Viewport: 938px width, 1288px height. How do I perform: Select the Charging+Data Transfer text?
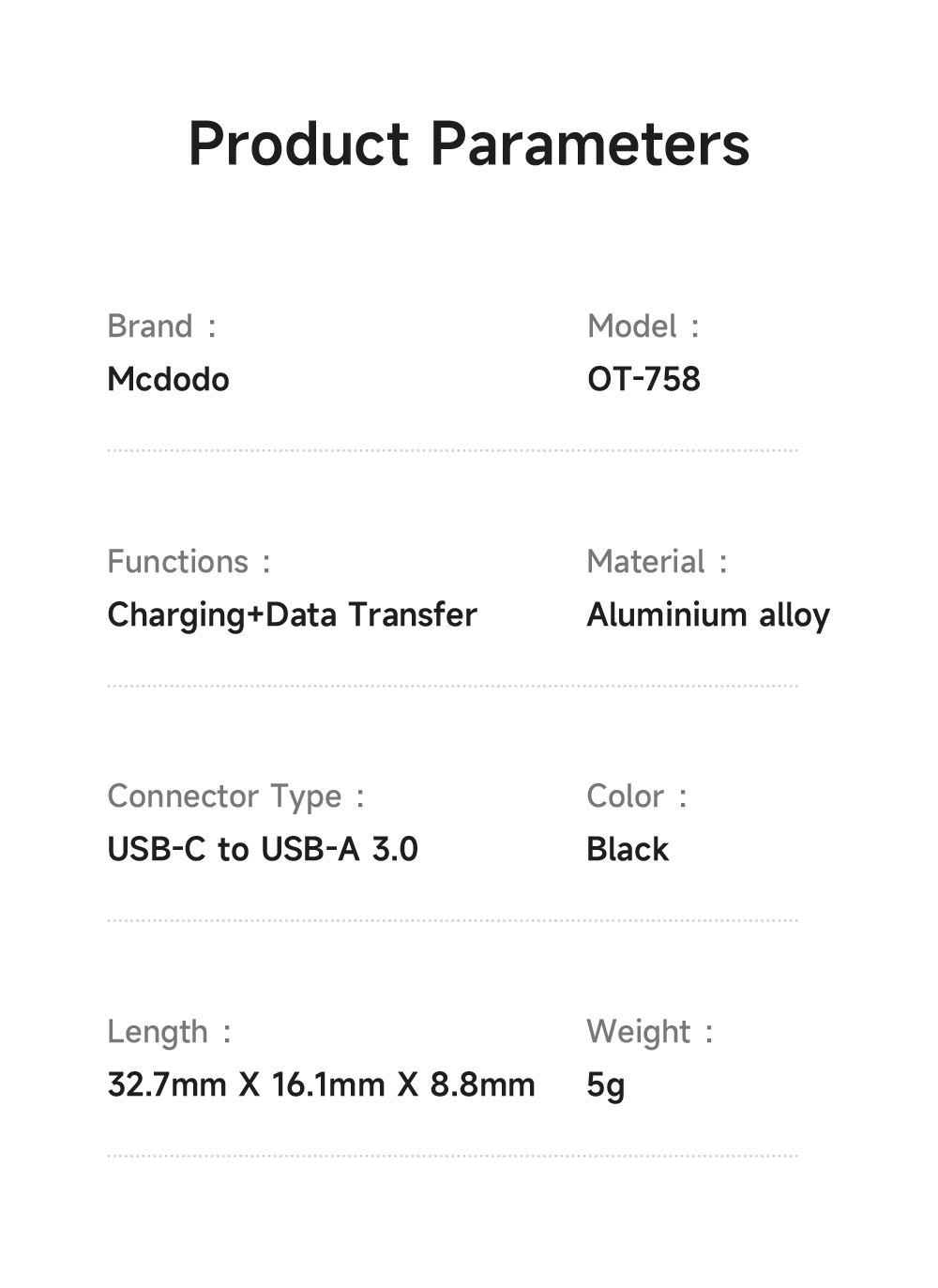click(292, 615)
